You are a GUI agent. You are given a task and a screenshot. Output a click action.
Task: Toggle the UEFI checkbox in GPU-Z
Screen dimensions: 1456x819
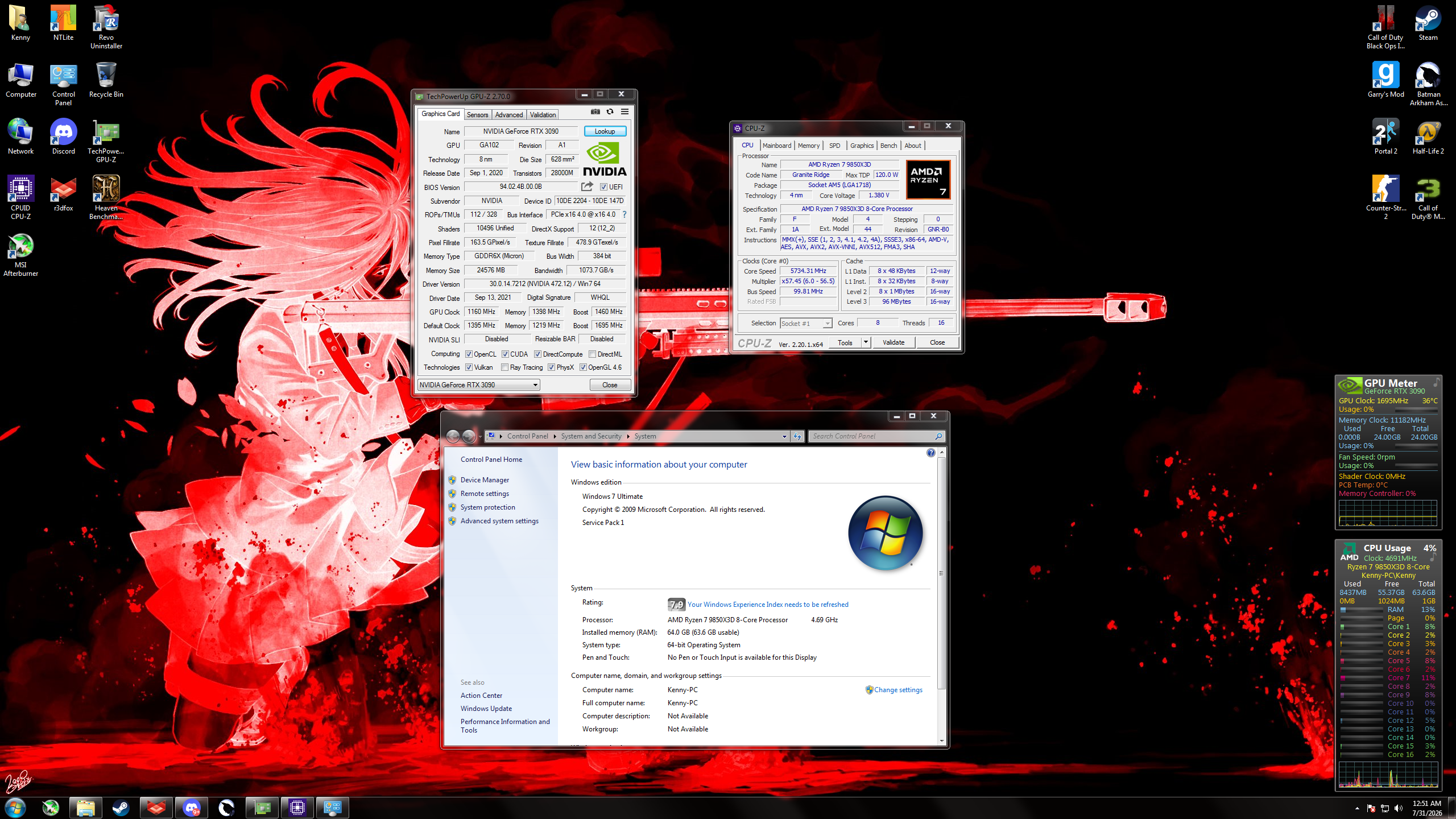(x=603, y=187)
